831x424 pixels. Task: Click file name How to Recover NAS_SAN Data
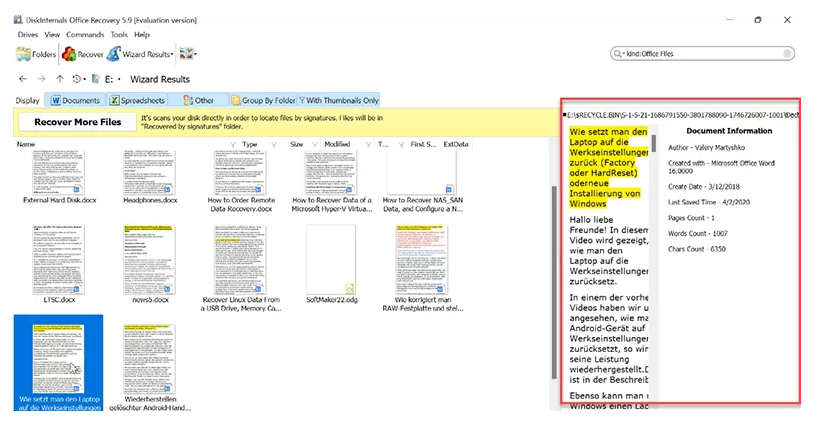click(x=423, y=205)
